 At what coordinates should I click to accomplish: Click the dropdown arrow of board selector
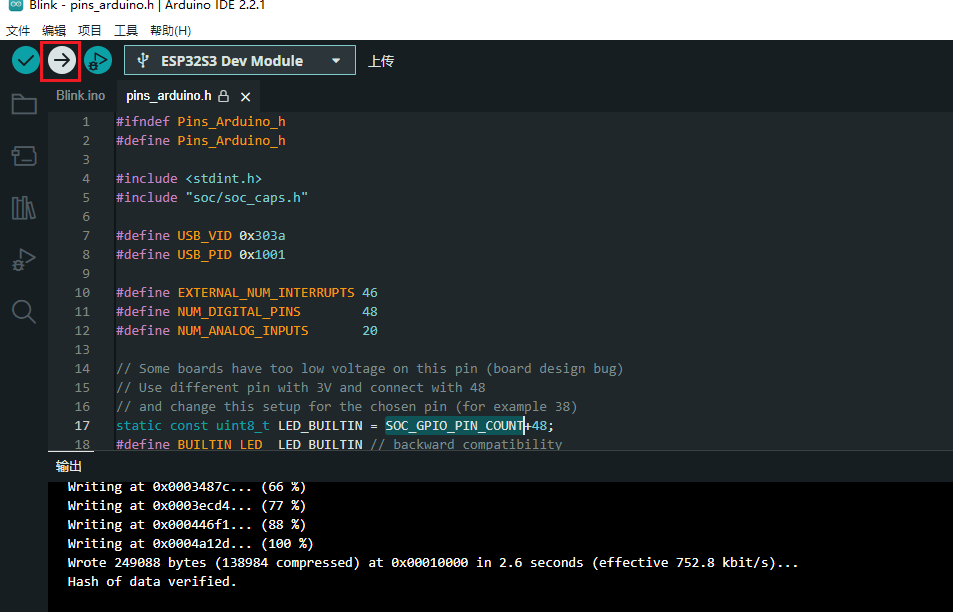pos(336,61)
